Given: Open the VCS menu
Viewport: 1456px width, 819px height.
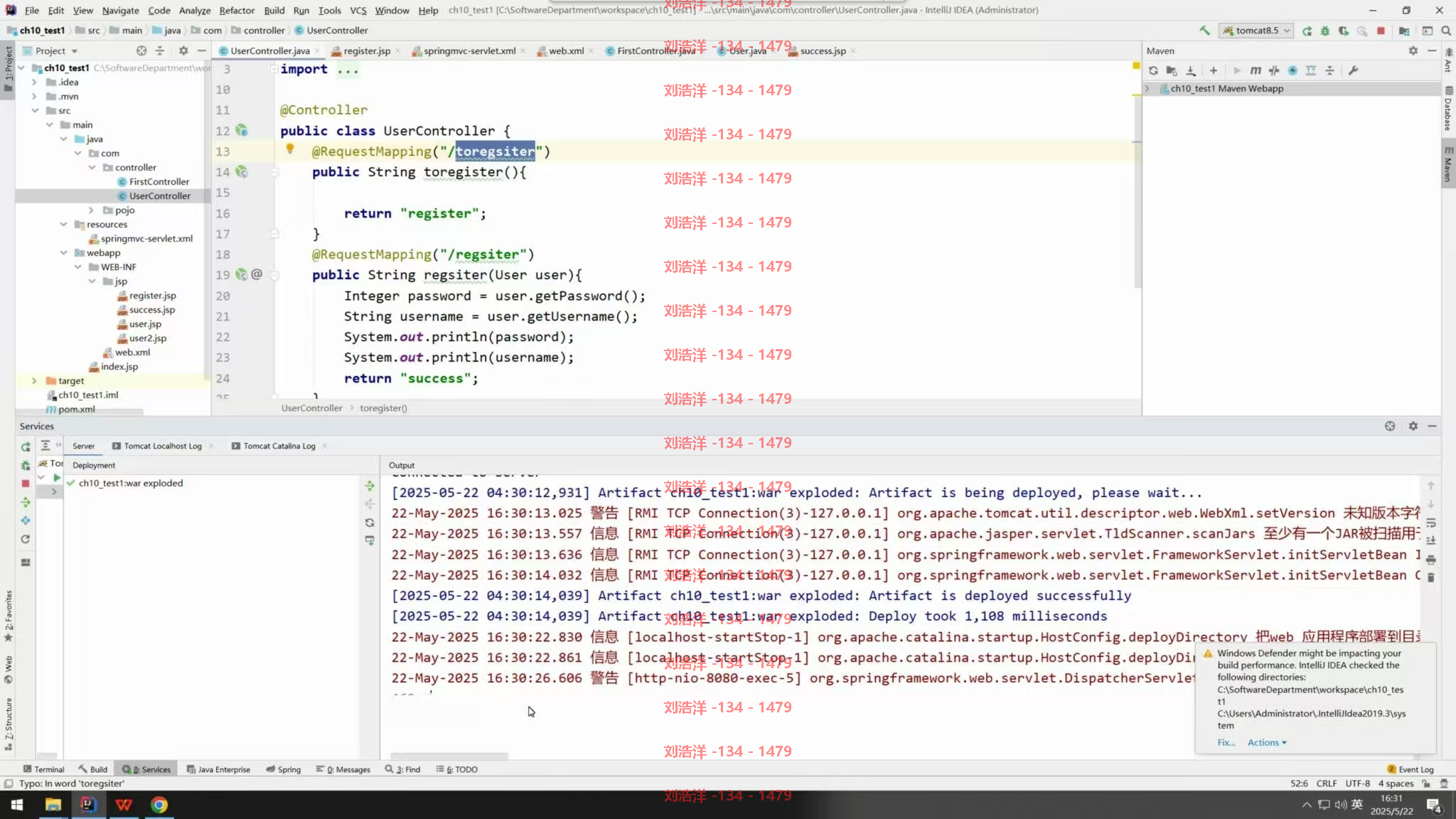Looking at the screenshot, I should pos(358,10).
